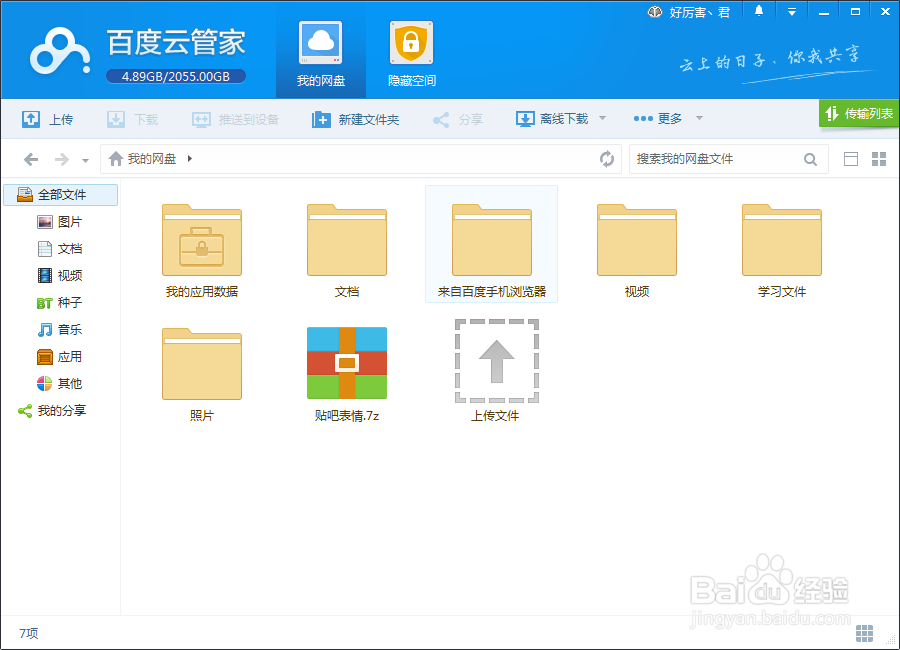
Task: Click the 离线下载 button
Action: pos(552,119)
